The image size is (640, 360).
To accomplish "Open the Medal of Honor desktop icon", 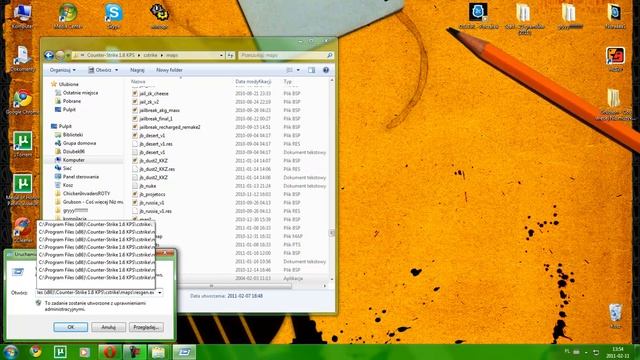I will coord(22,190).
